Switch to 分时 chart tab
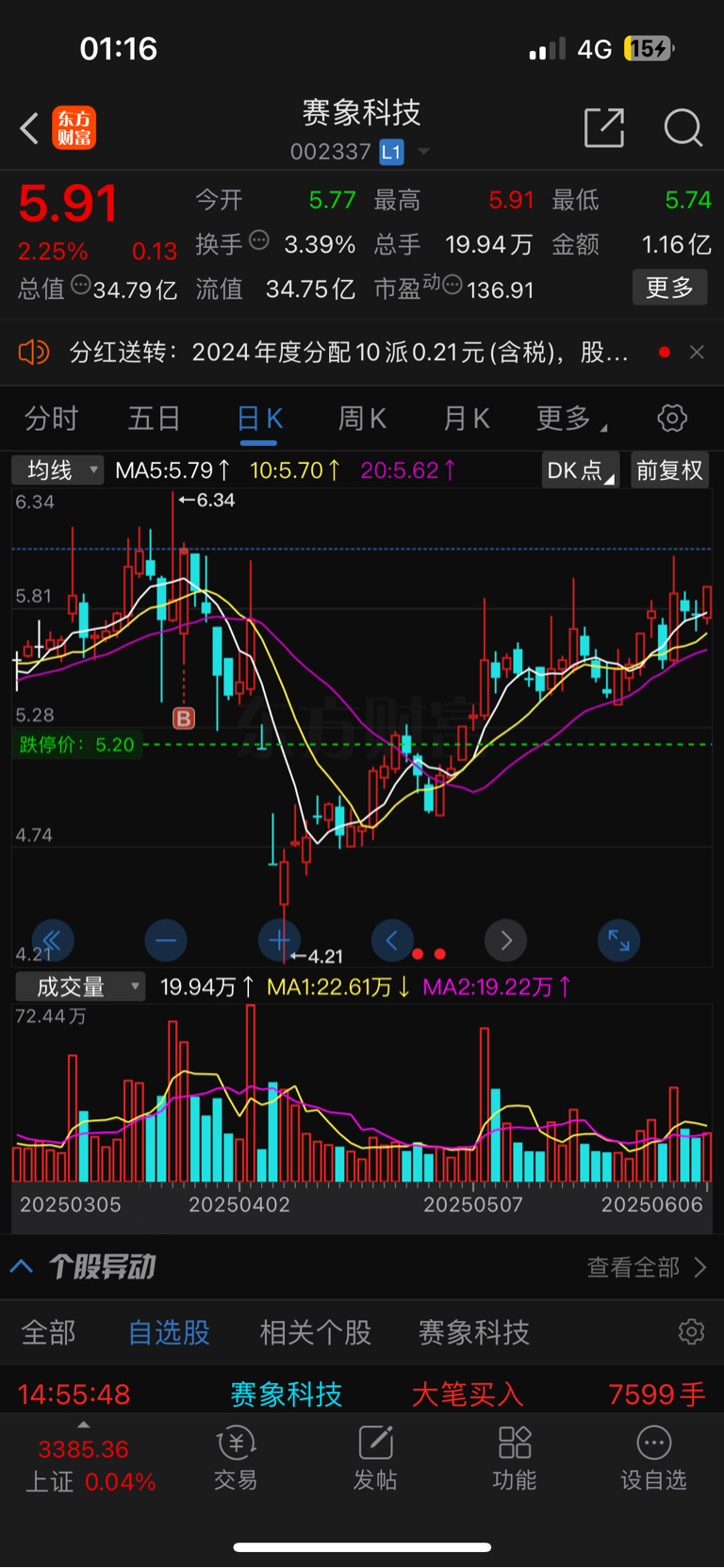Viewport: 724px width, 1568px height. click(x=51, y=418)
